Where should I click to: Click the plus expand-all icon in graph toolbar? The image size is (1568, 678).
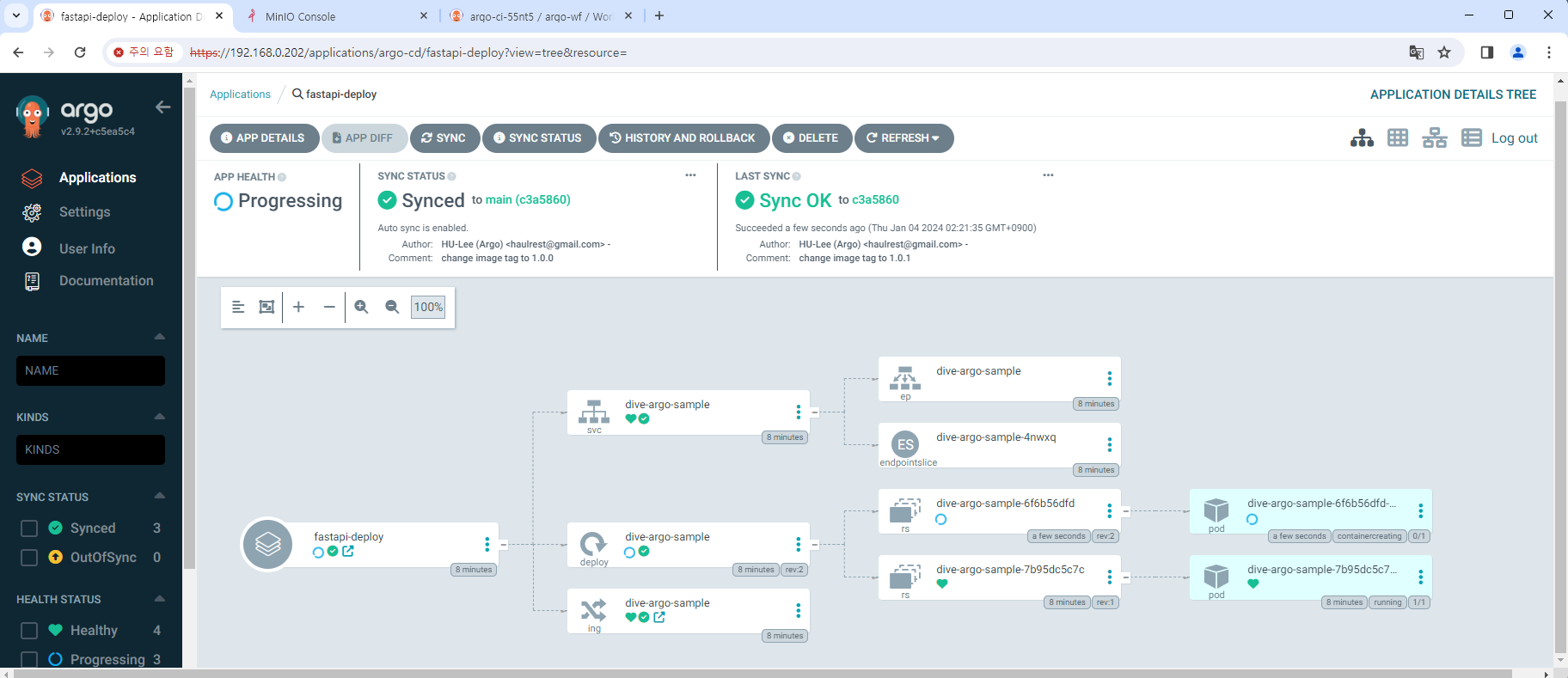pos(298,307)
